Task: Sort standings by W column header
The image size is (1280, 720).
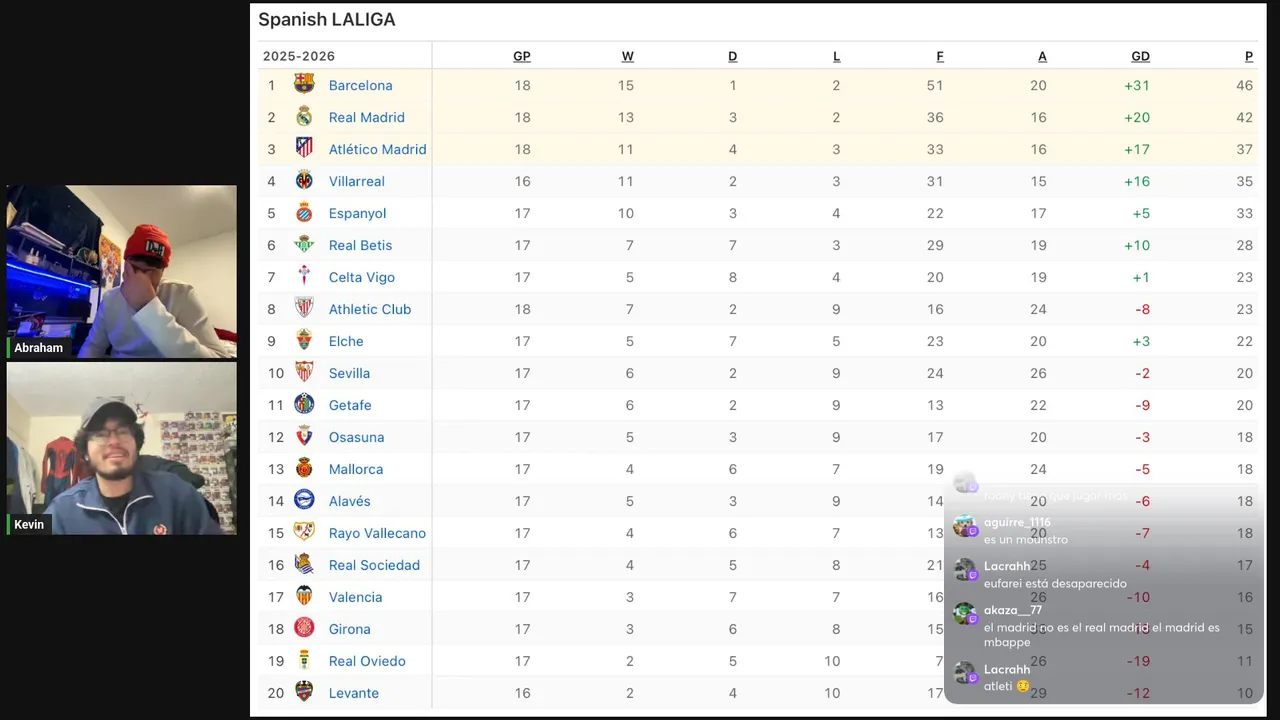Action: 627,56
